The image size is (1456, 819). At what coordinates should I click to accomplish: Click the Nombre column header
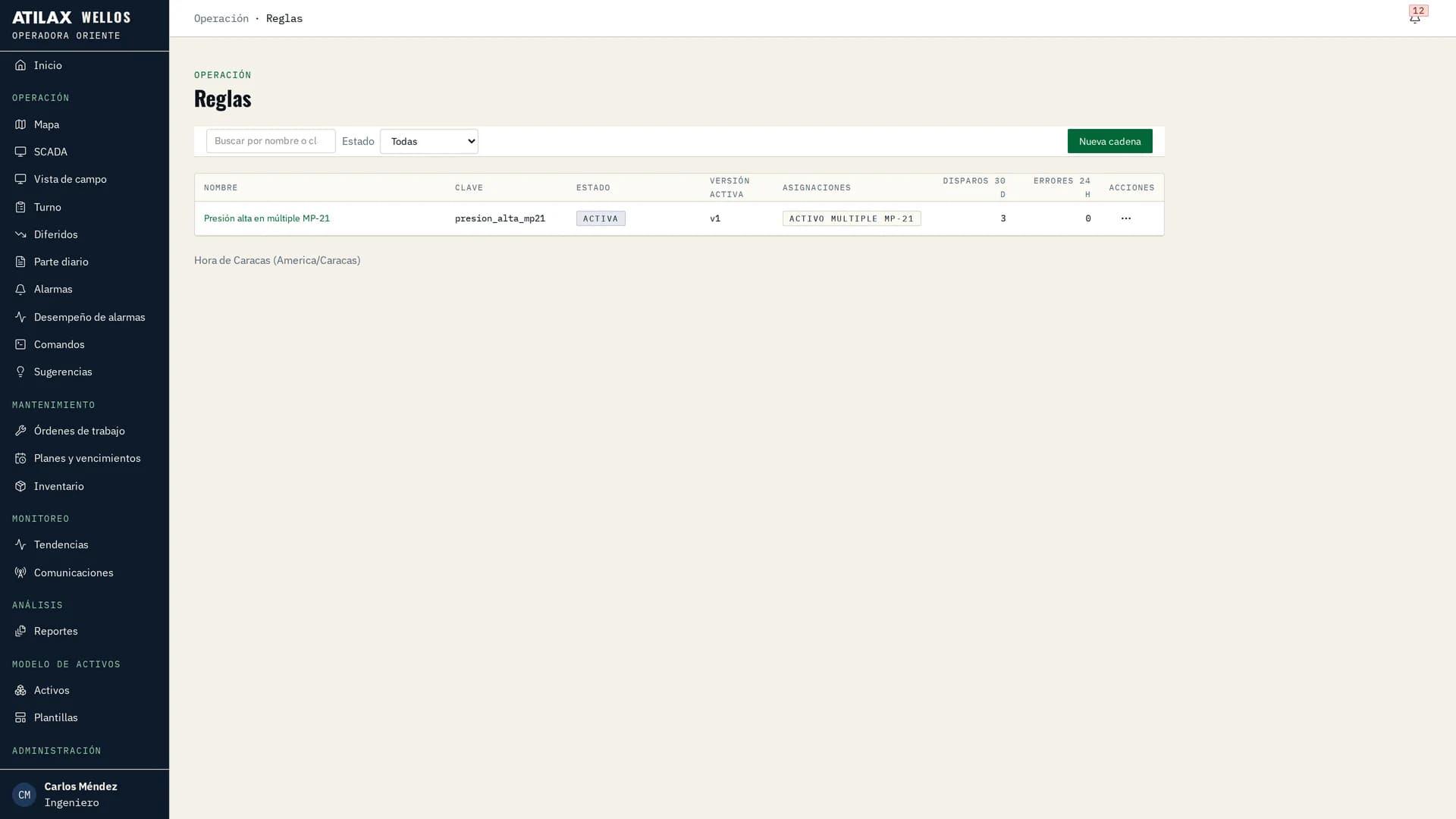[221, 187]
